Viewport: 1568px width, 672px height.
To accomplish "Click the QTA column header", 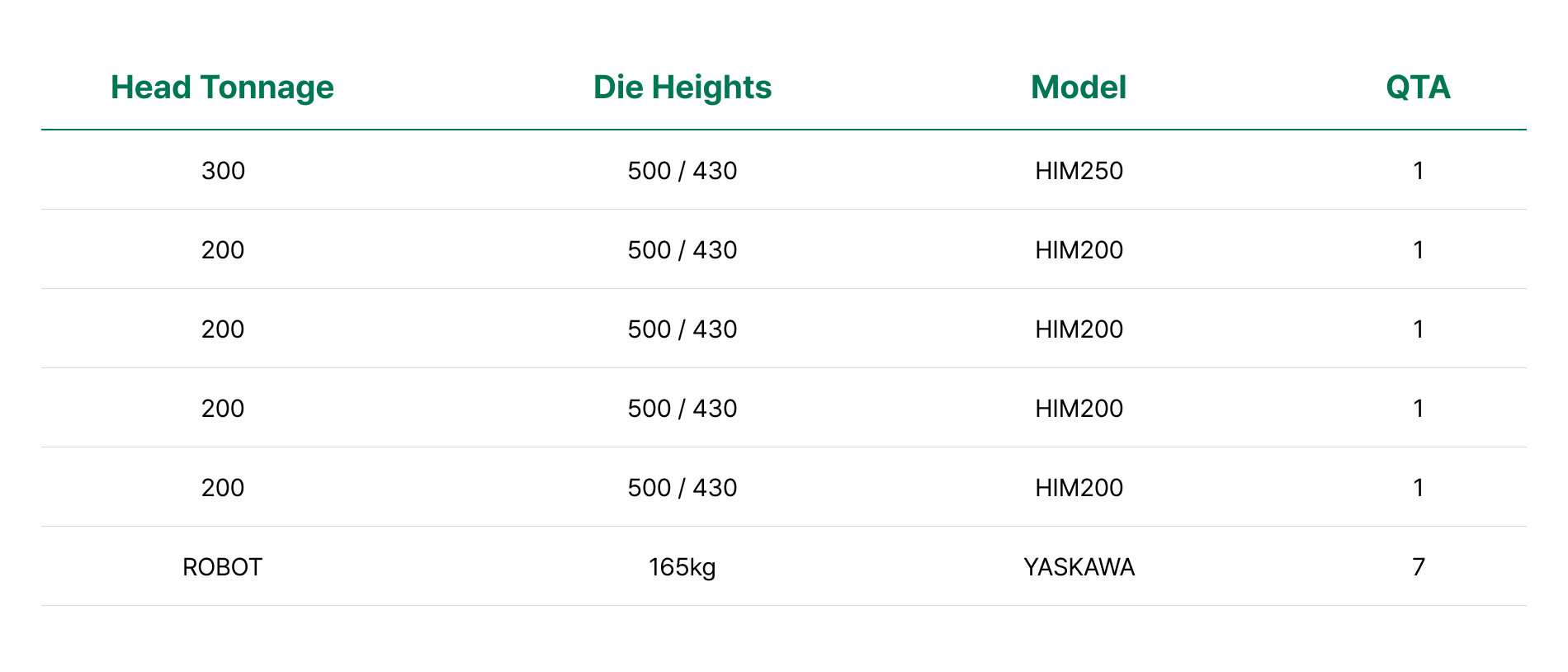I will [1418, 88].
